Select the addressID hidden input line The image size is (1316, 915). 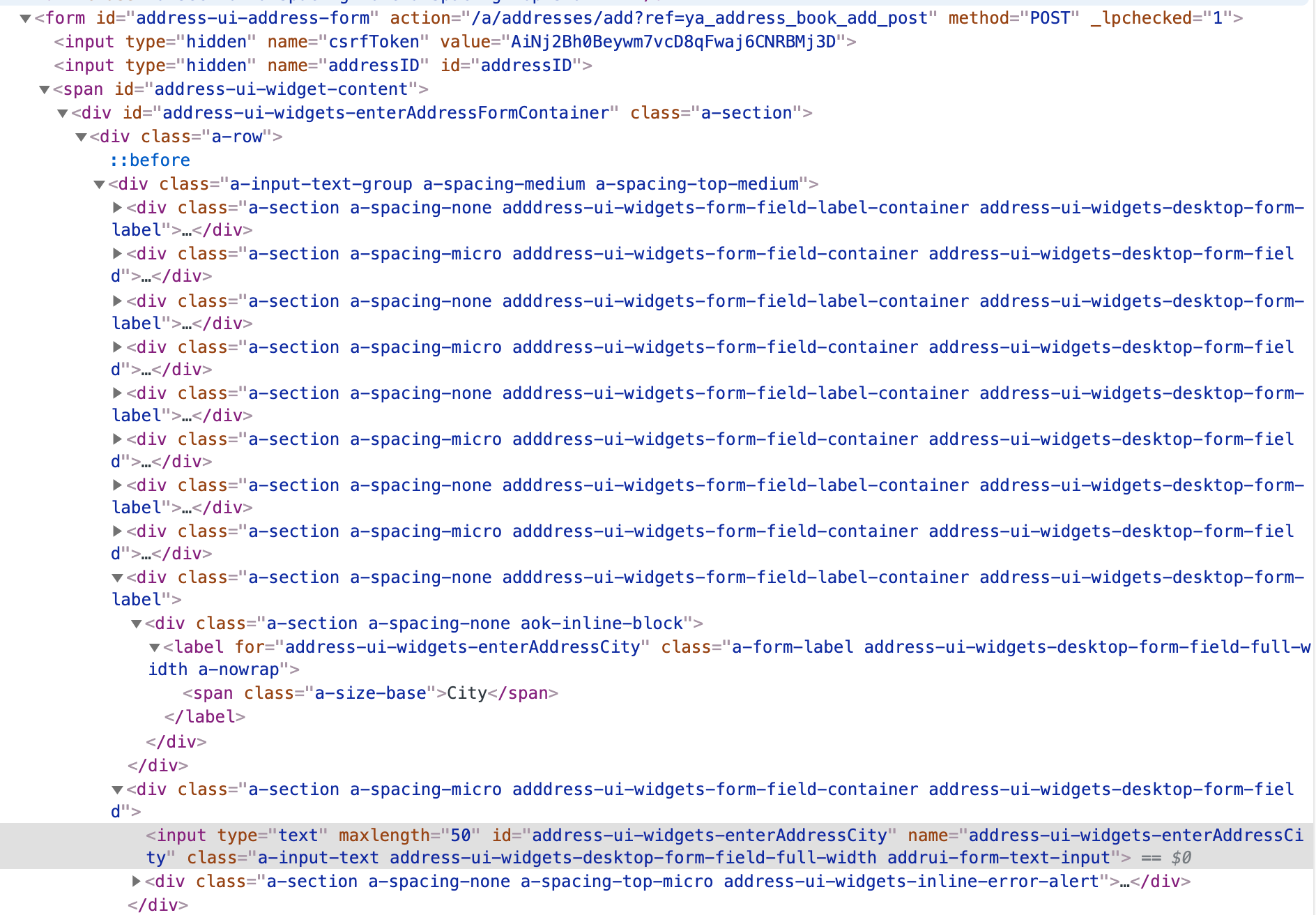click(x=323, y=66)
